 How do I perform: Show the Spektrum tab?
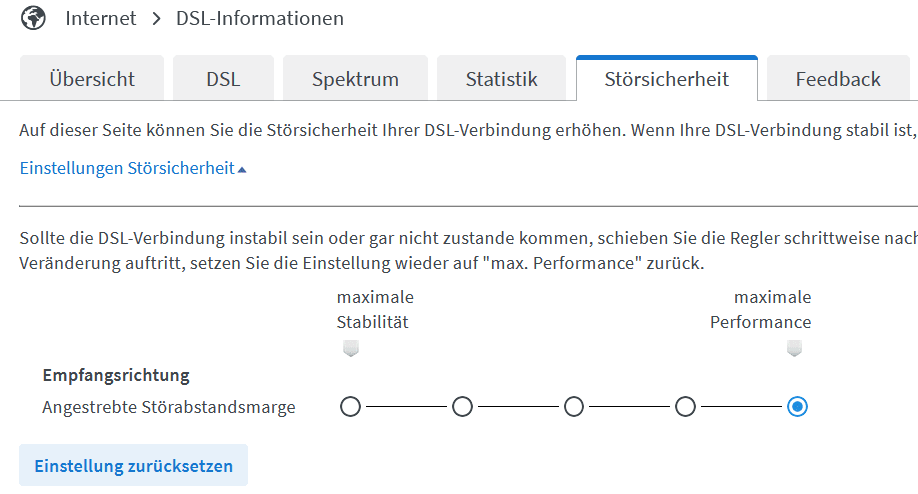(355, 79)
